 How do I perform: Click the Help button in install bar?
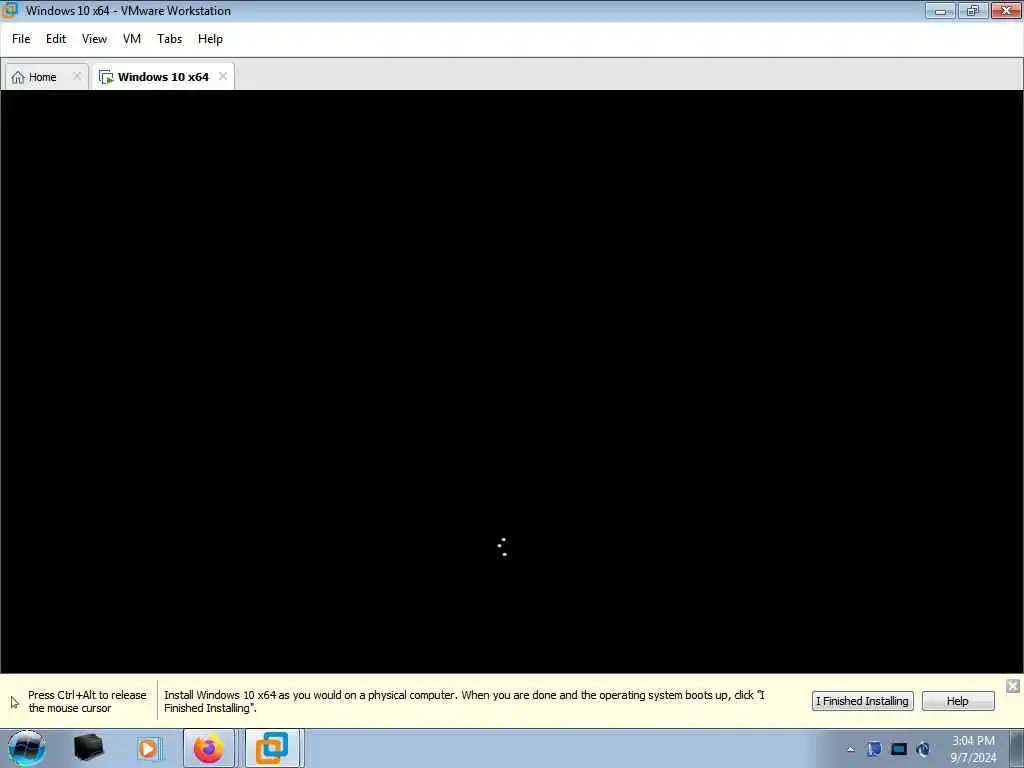(958, 701)
